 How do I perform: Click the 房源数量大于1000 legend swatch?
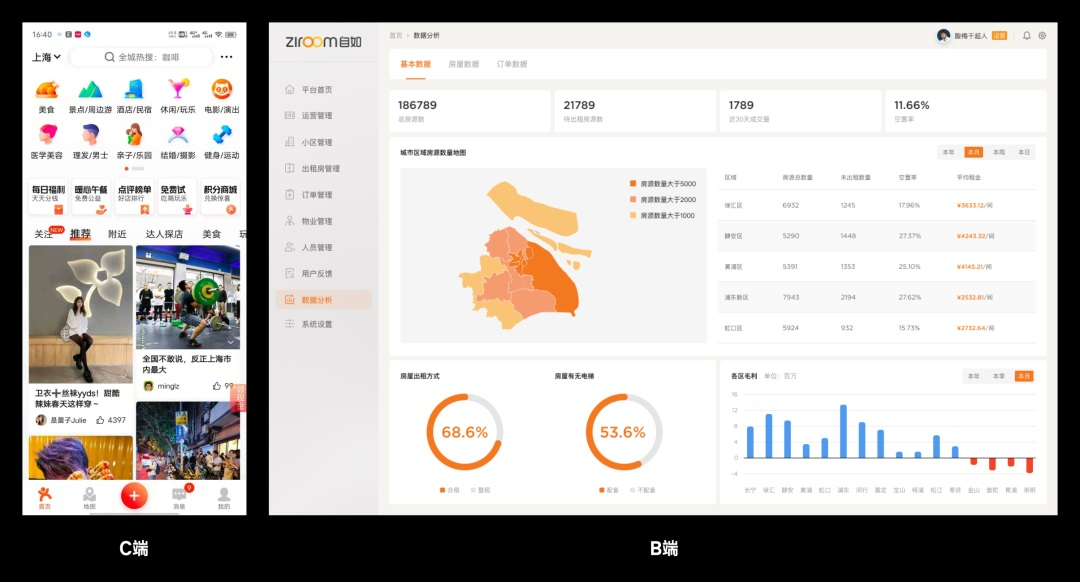[632, 216]
